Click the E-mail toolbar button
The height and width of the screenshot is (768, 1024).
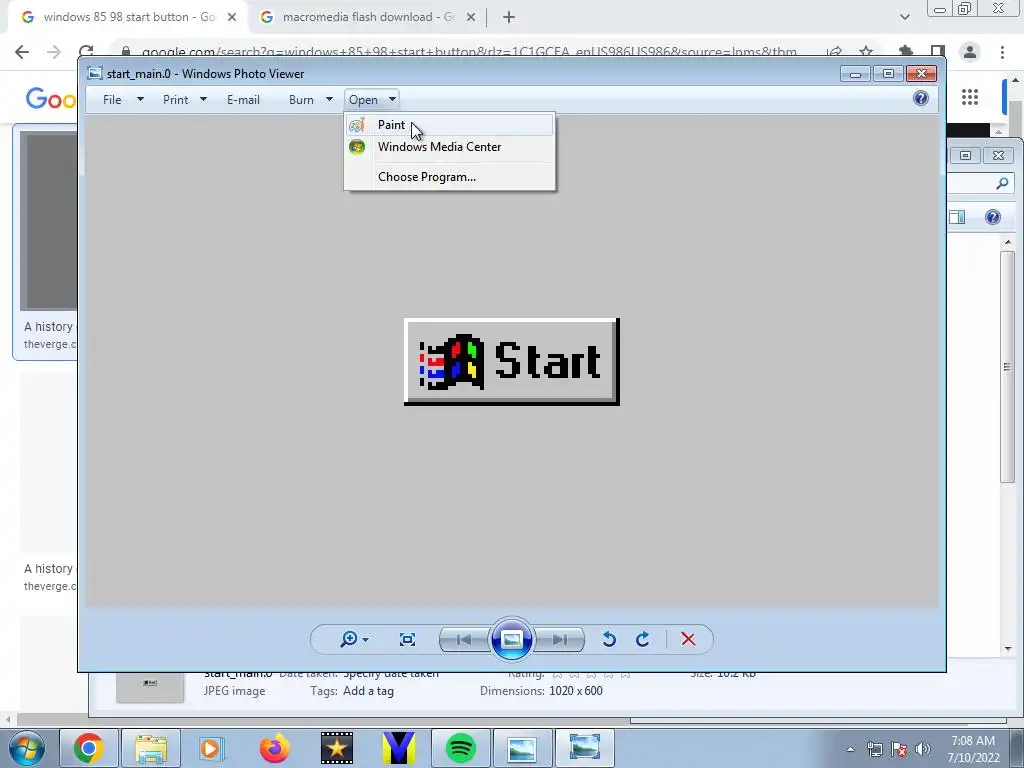coord(243,100)
